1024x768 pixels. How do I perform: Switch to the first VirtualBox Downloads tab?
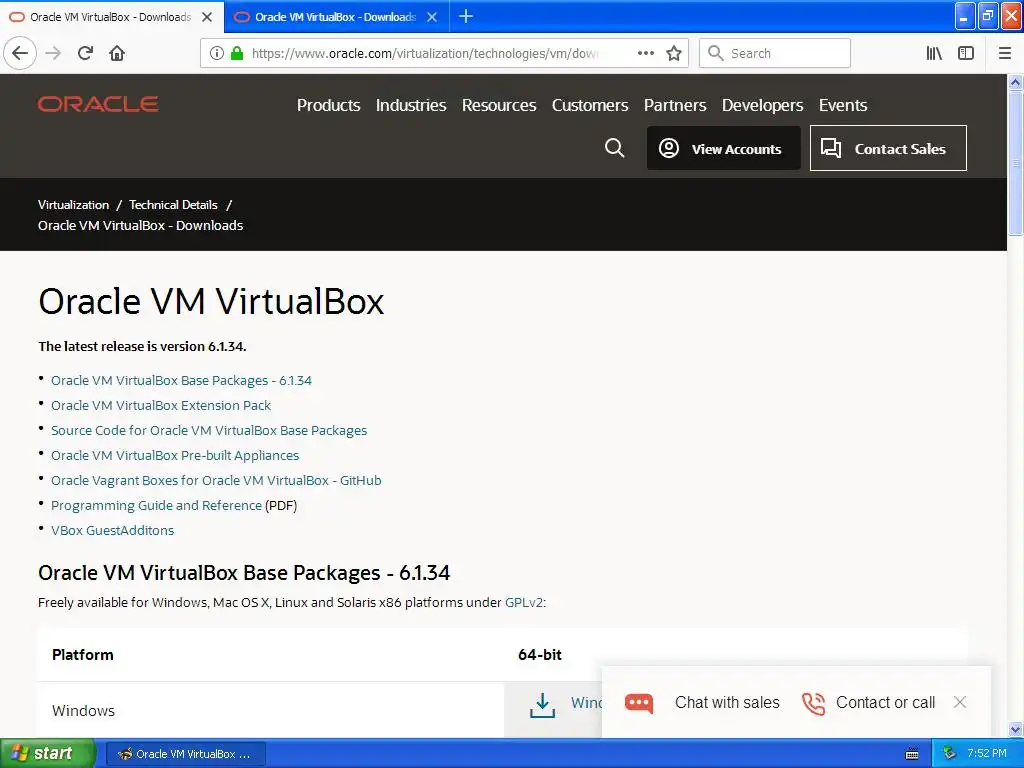coord(110,17)
